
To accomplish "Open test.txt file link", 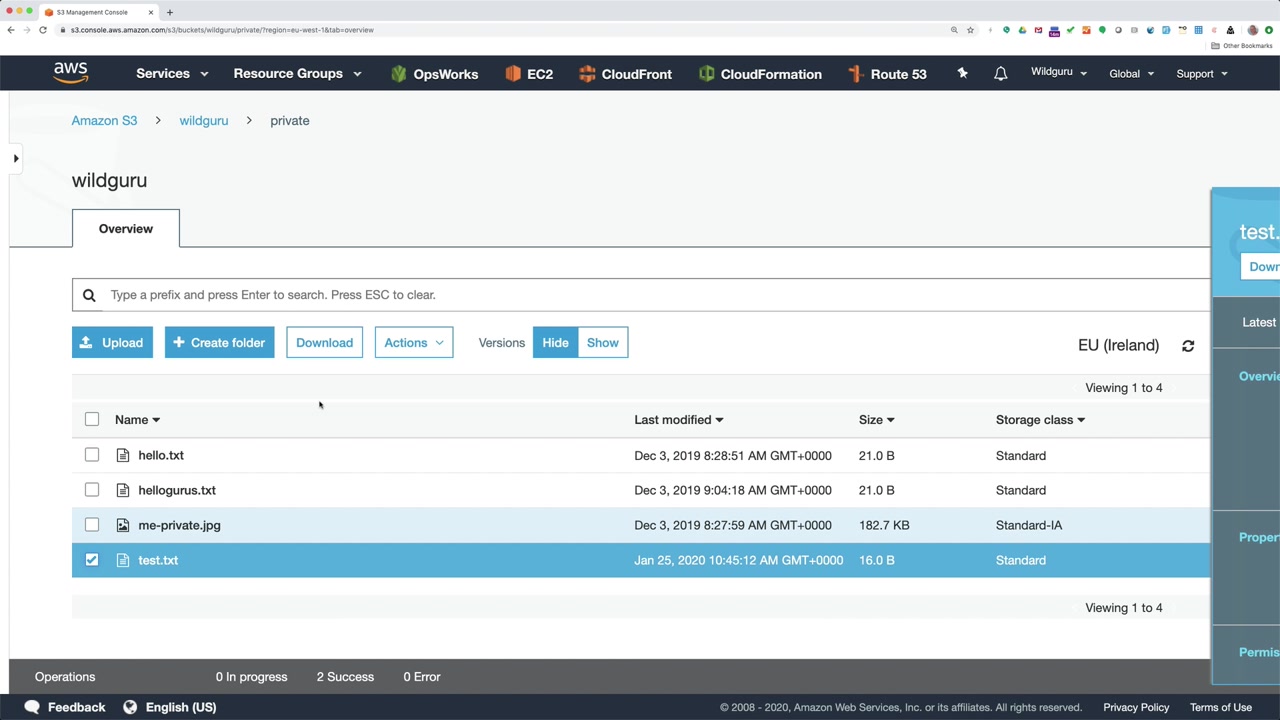I will (x=158, y=561).
